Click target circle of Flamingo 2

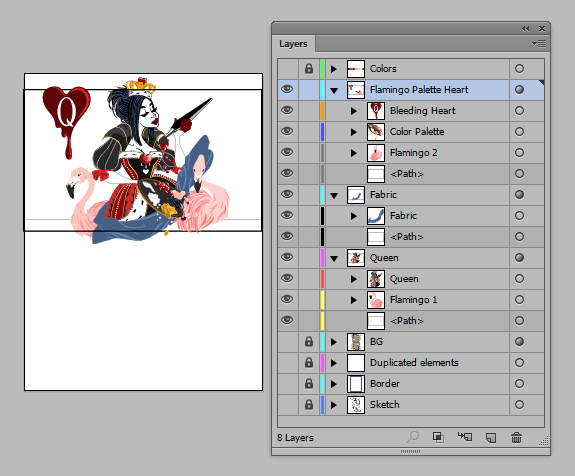click(519, 153)
